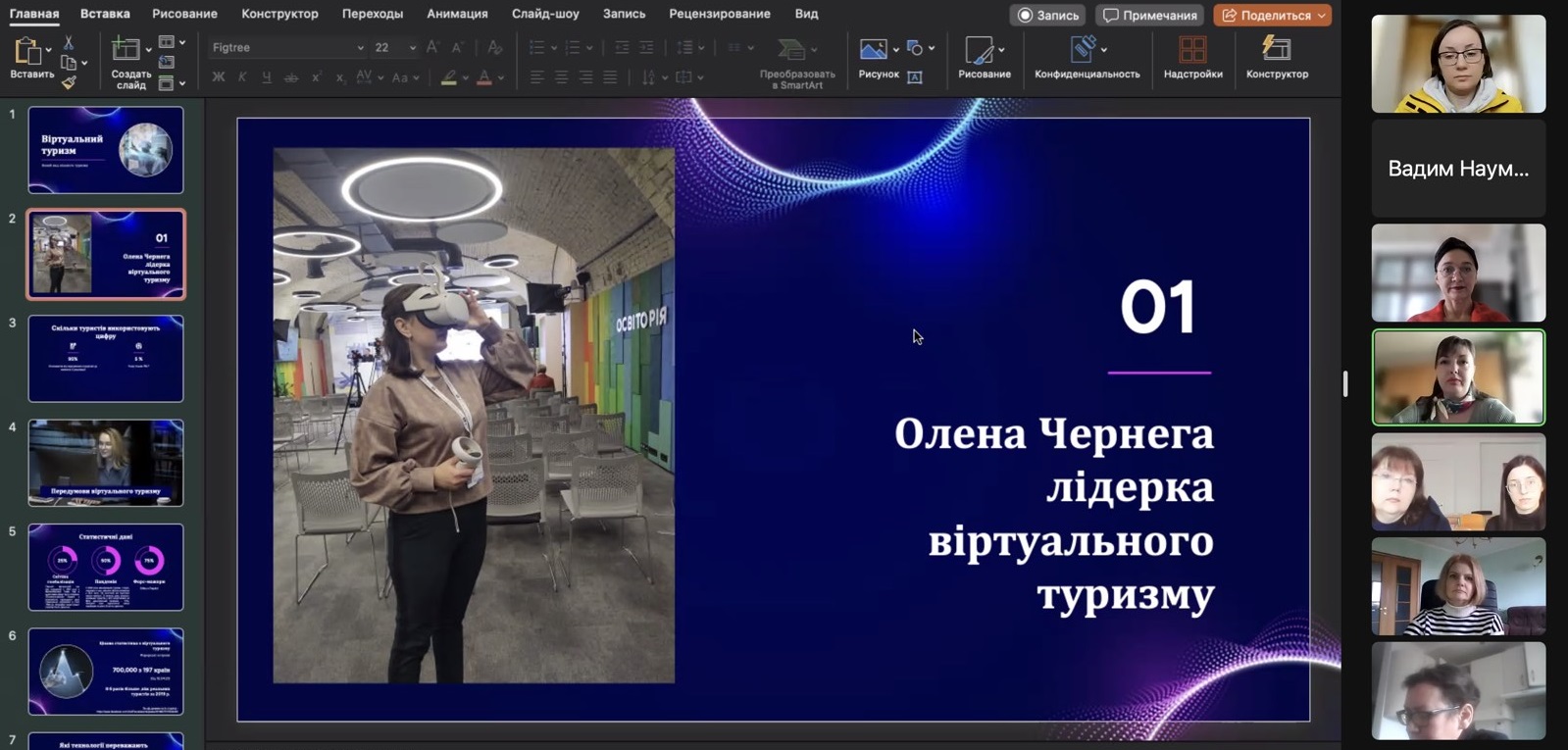Screen dimensions: 1568x750
Task: Click the Олена Чернега title text
Action: 1053,433
